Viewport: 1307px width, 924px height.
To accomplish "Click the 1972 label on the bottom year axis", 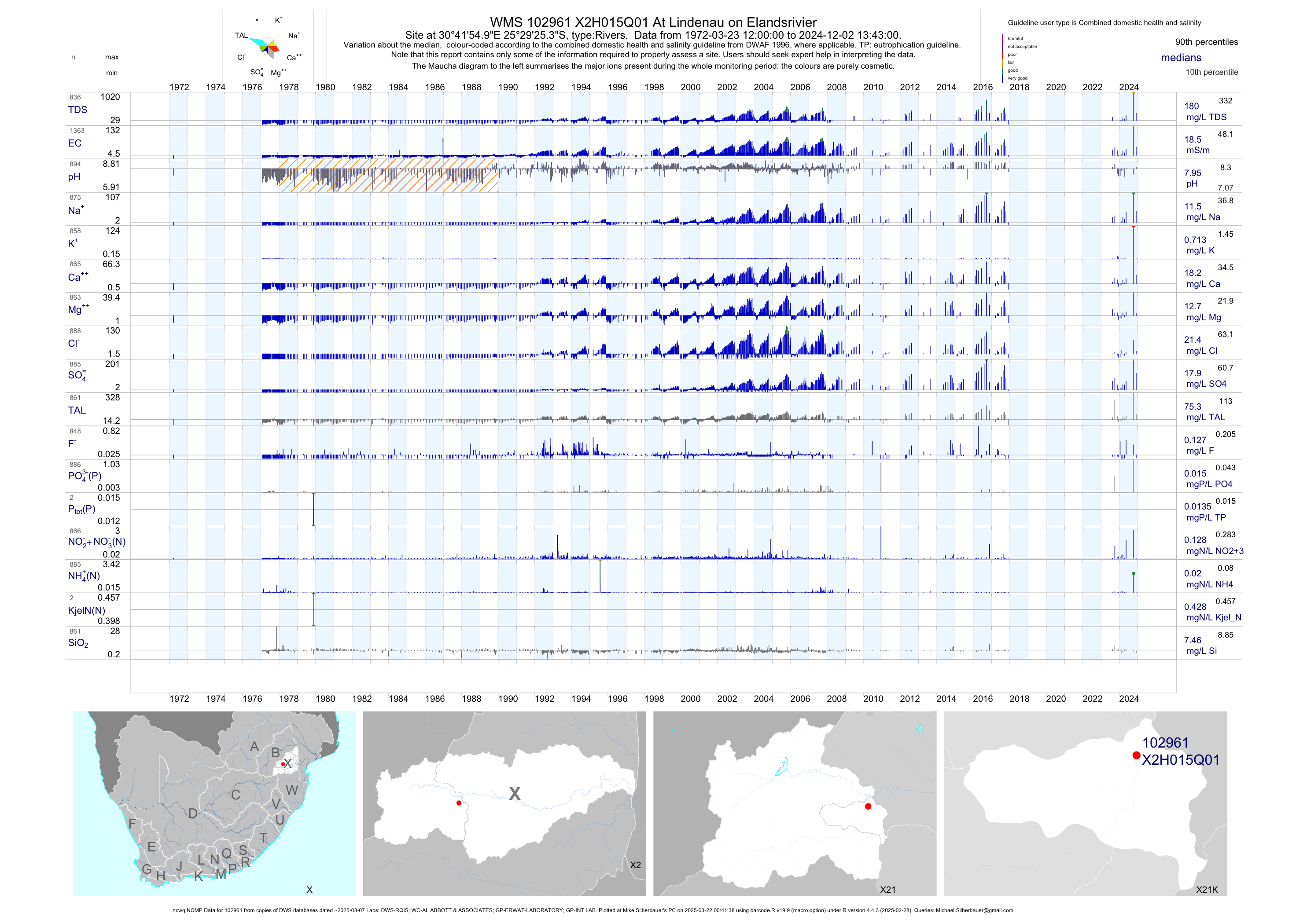I will pos(179,699).
